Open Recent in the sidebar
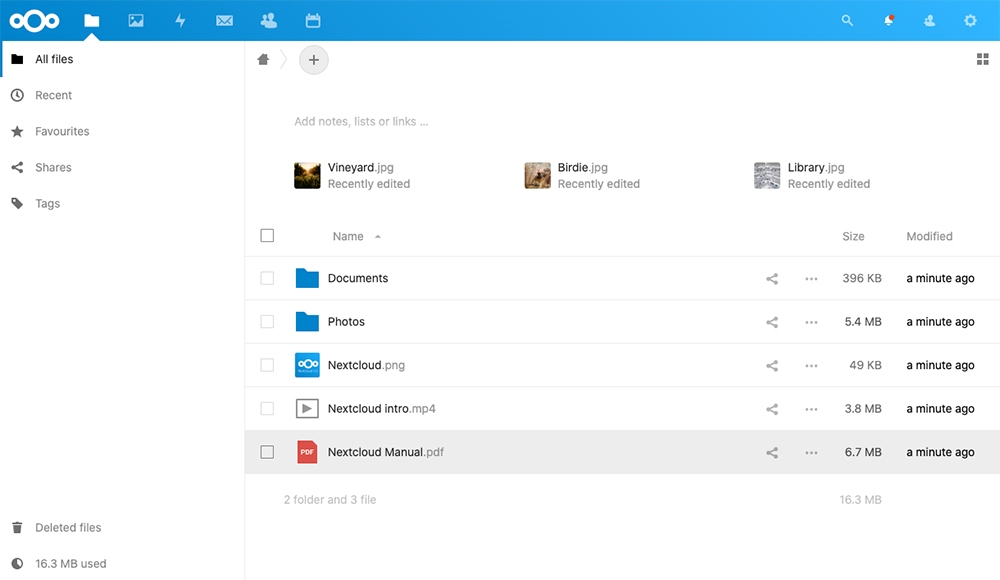Image resolution: width=1000 pixels, height=580 pixels. tap(122, 95)
